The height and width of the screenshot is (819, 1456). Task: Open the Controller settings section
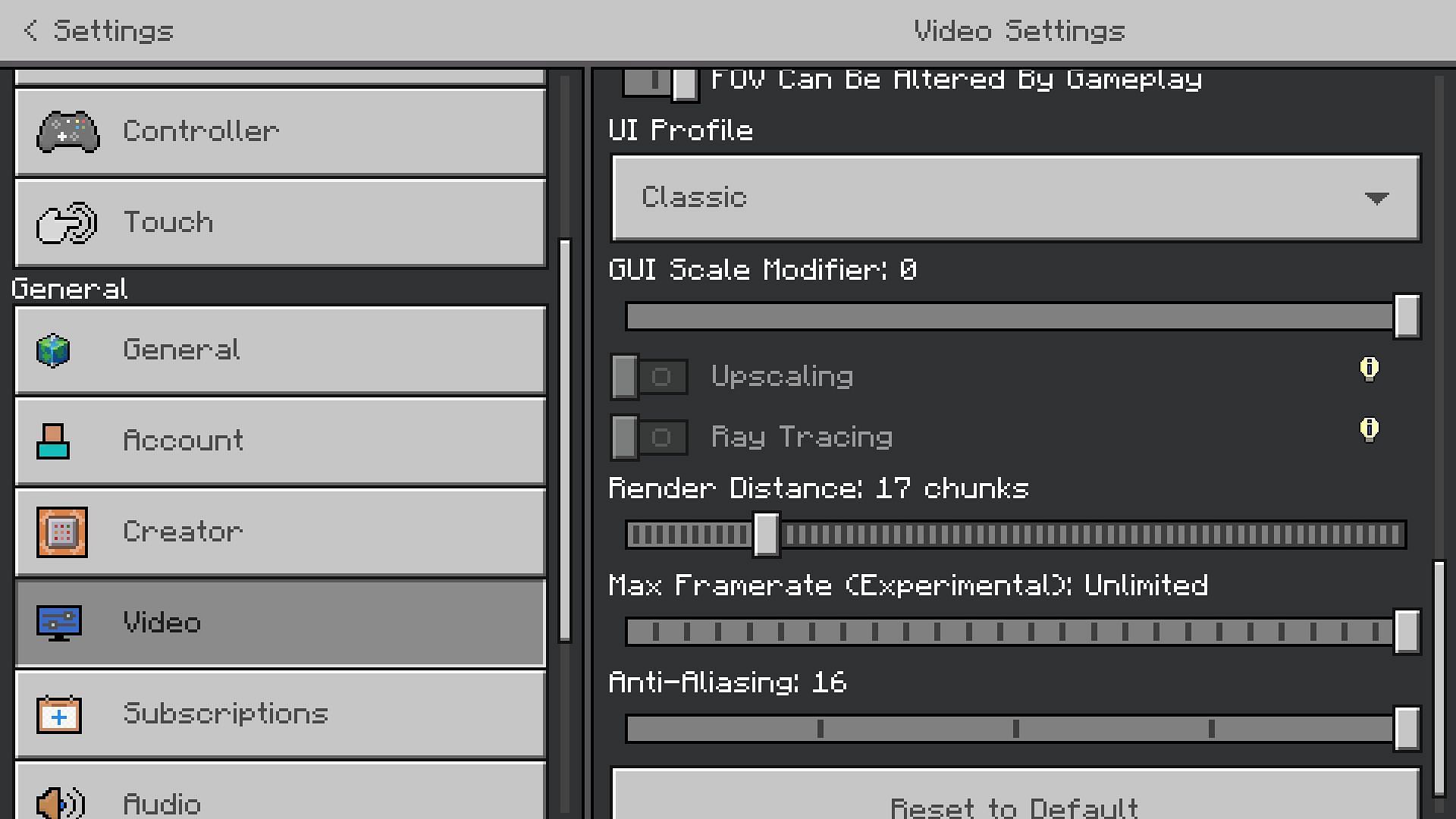click(x=279, y=131)
